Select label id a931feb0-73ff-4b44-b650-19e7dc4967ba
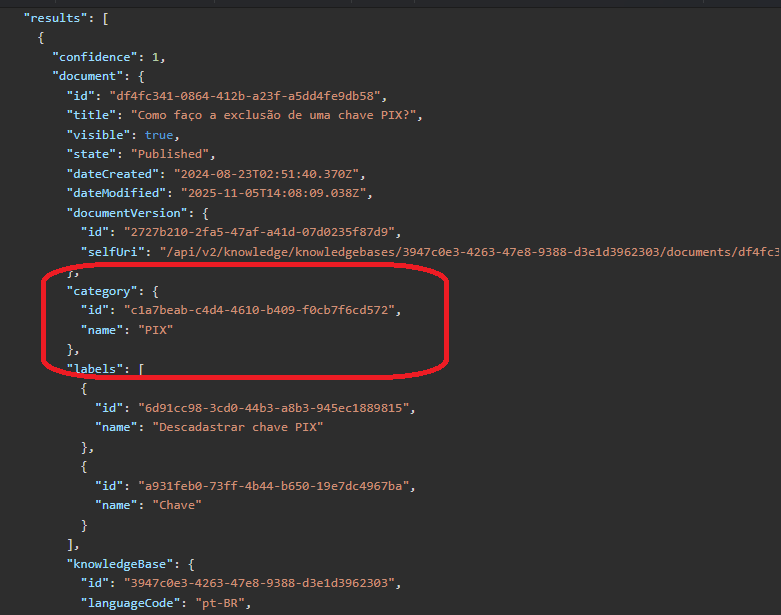The width and height of the screenshot is (781, 615). point(273,486)
